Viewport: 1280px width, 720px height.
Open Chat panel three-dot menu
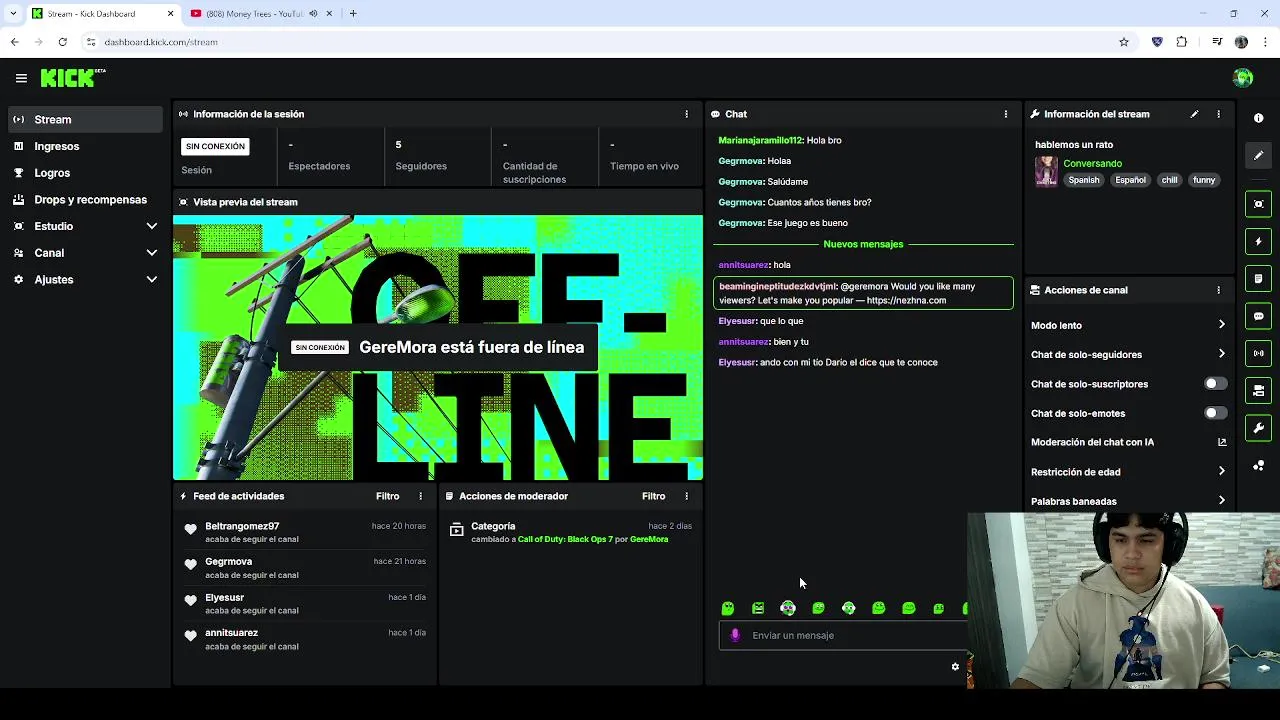1006,114
